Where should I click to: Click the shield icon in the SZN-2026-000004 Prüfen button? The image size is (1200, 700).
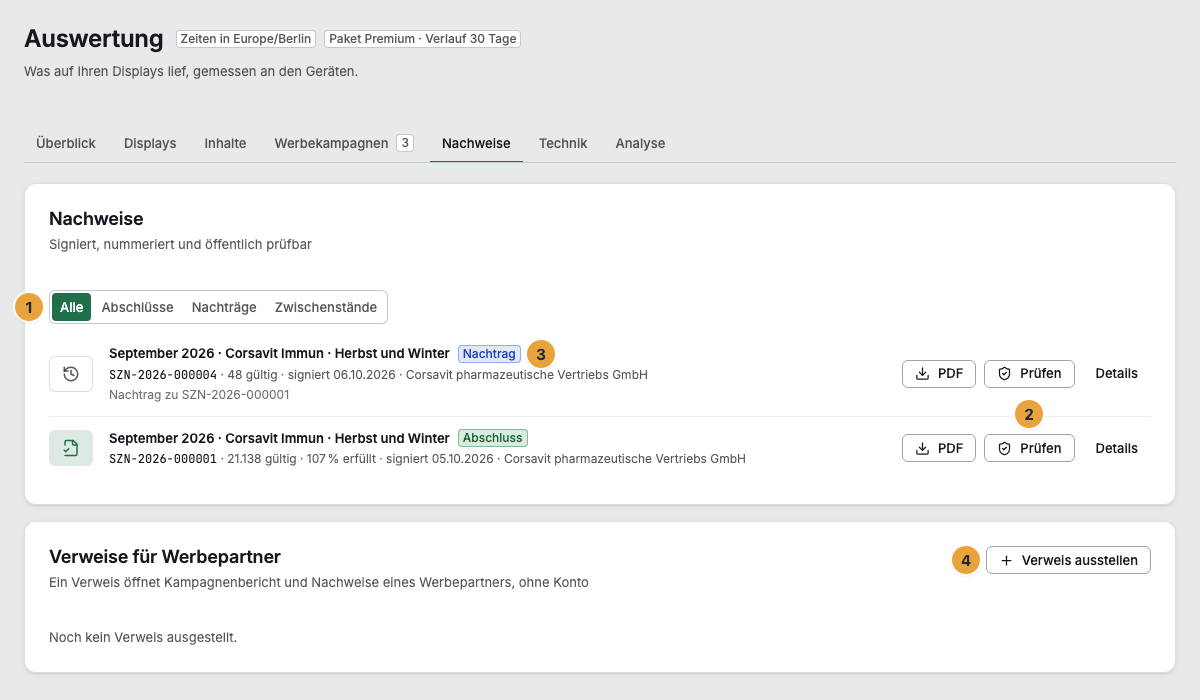pos(1004,374)
